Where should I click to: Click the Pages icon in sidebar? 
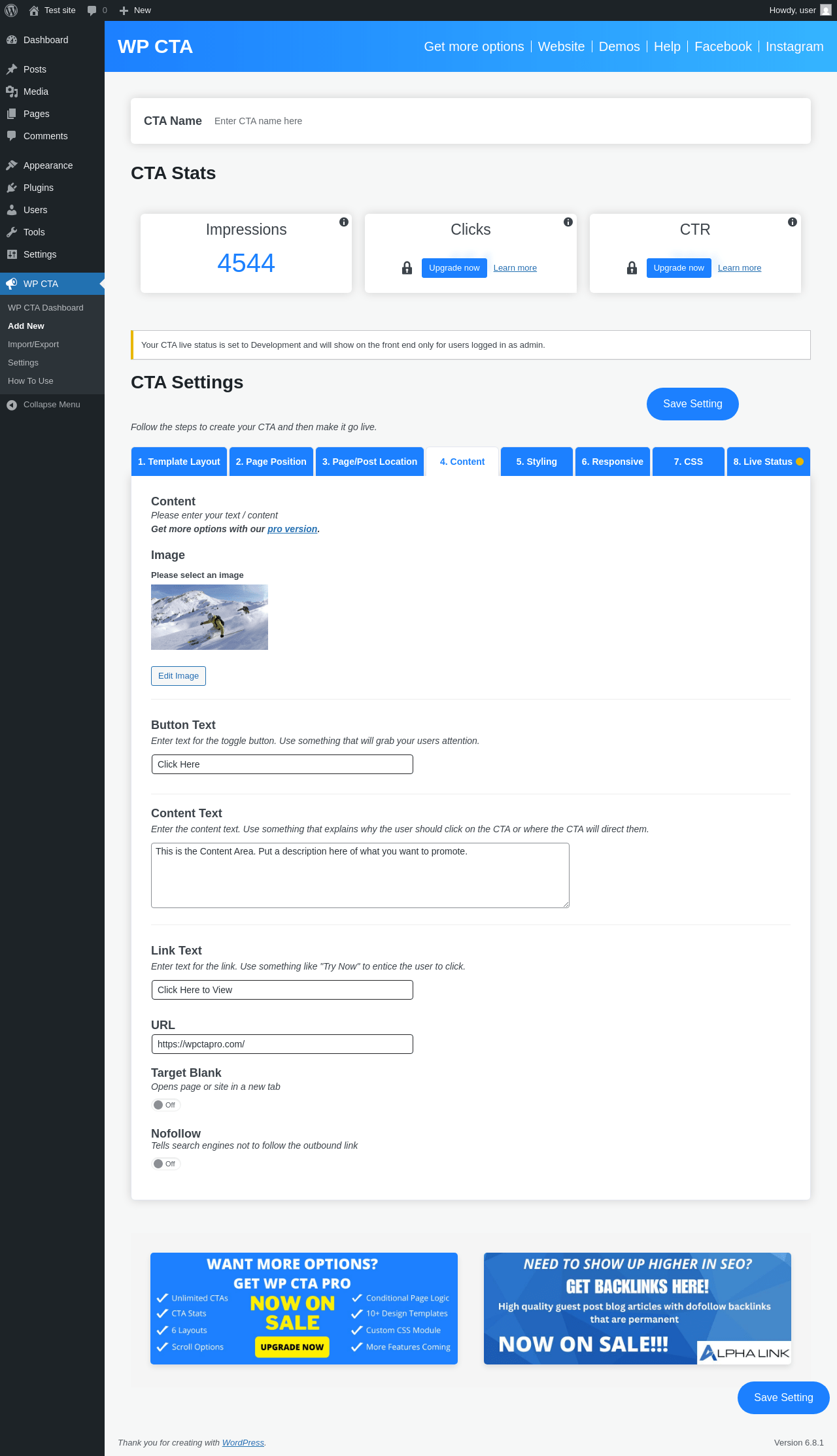click(x=12, y=114)
